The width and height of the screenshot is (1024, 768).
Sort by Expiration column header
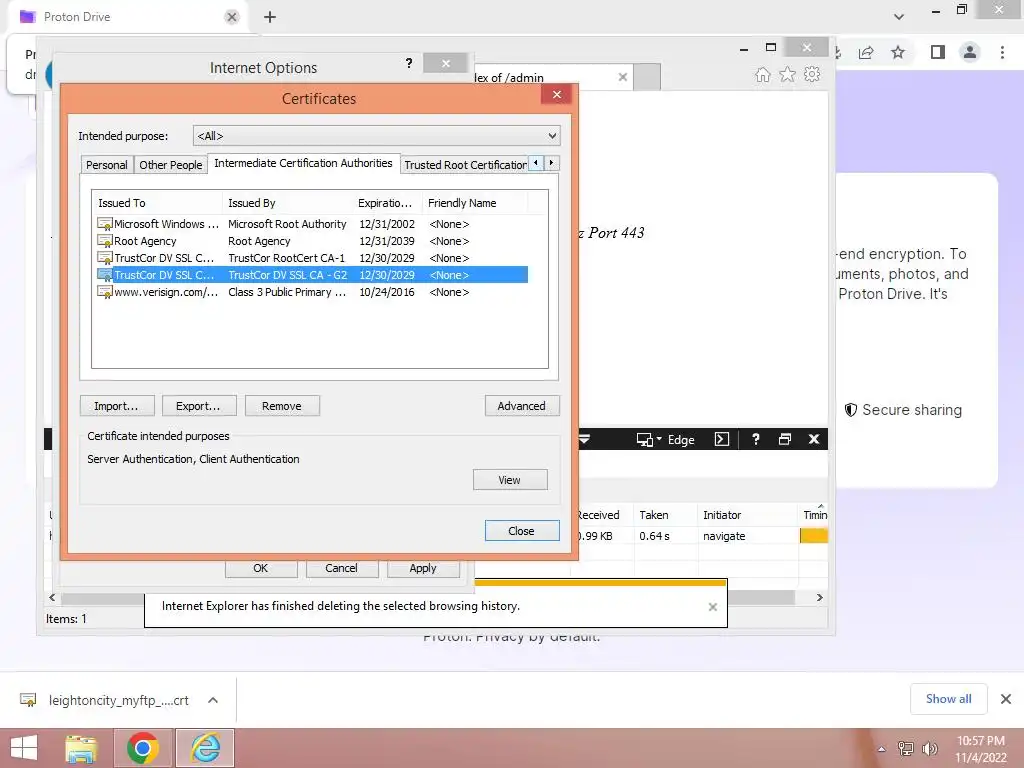click(387, 203)
